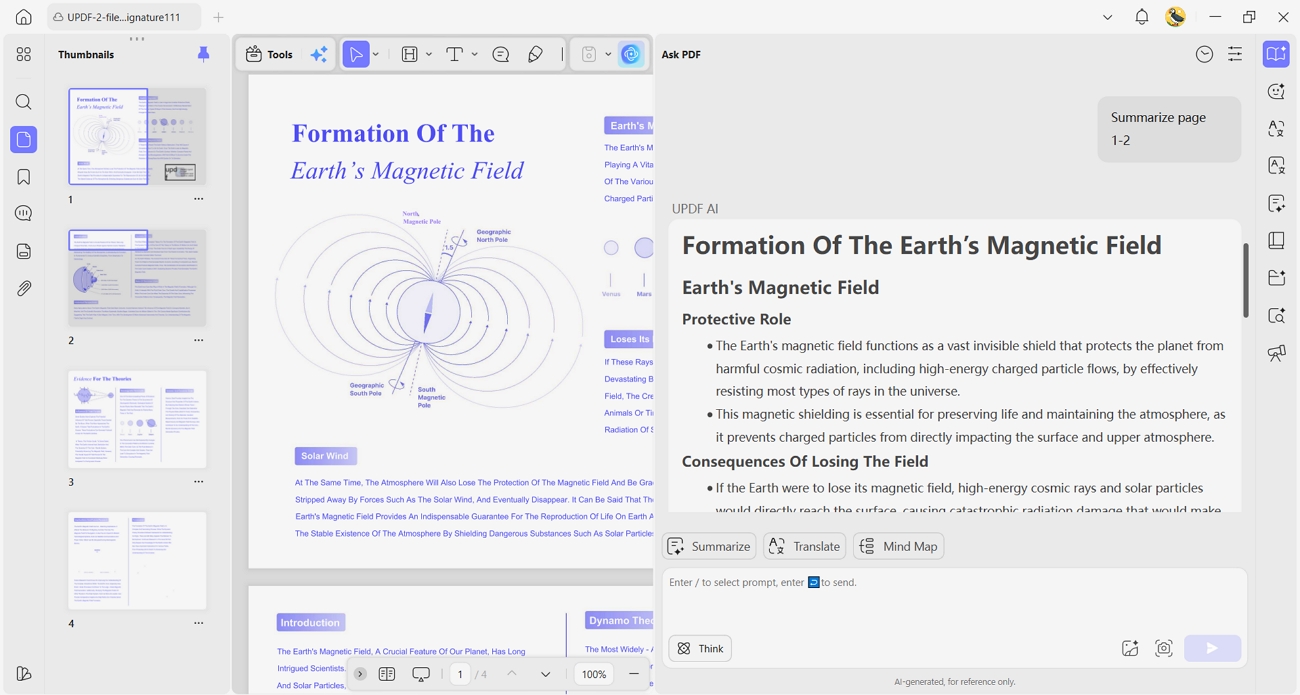1300x695 pixels.
Task: Select page 1 thumbnail
Action: [137, 136]
